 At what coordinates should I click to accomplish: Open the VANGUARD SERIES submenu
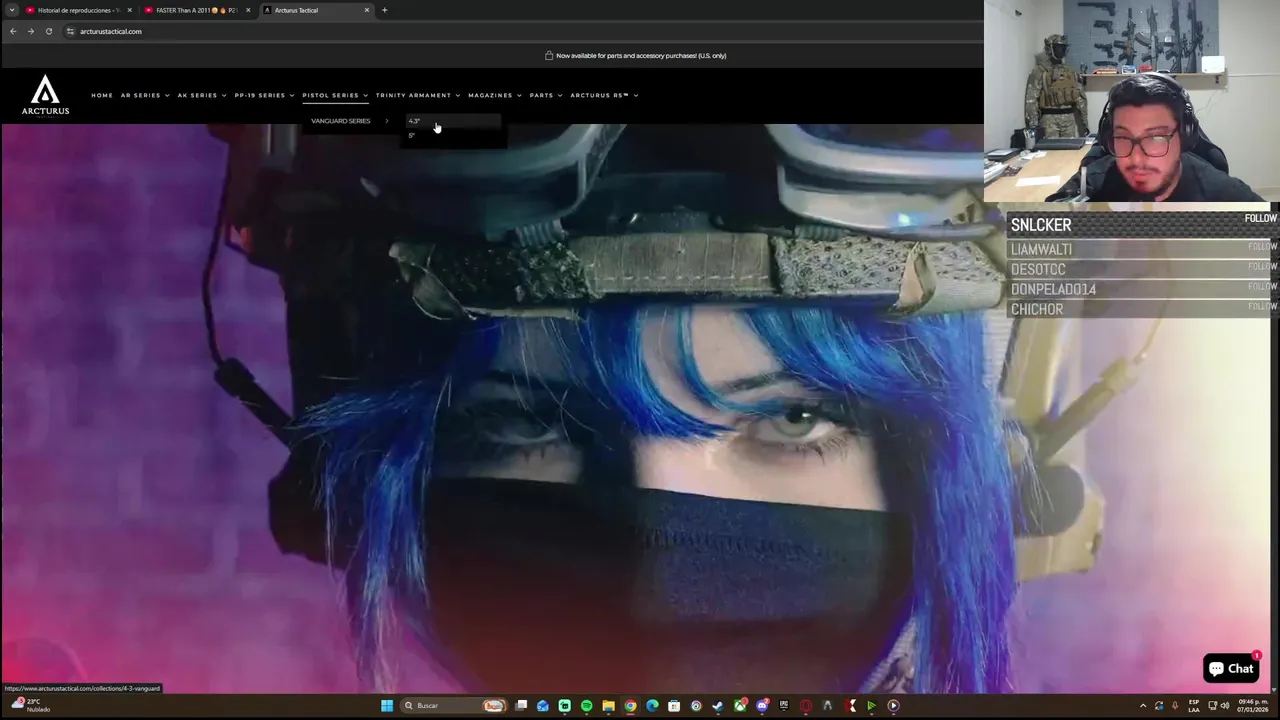pyautogui.click(x=350, y=121)
